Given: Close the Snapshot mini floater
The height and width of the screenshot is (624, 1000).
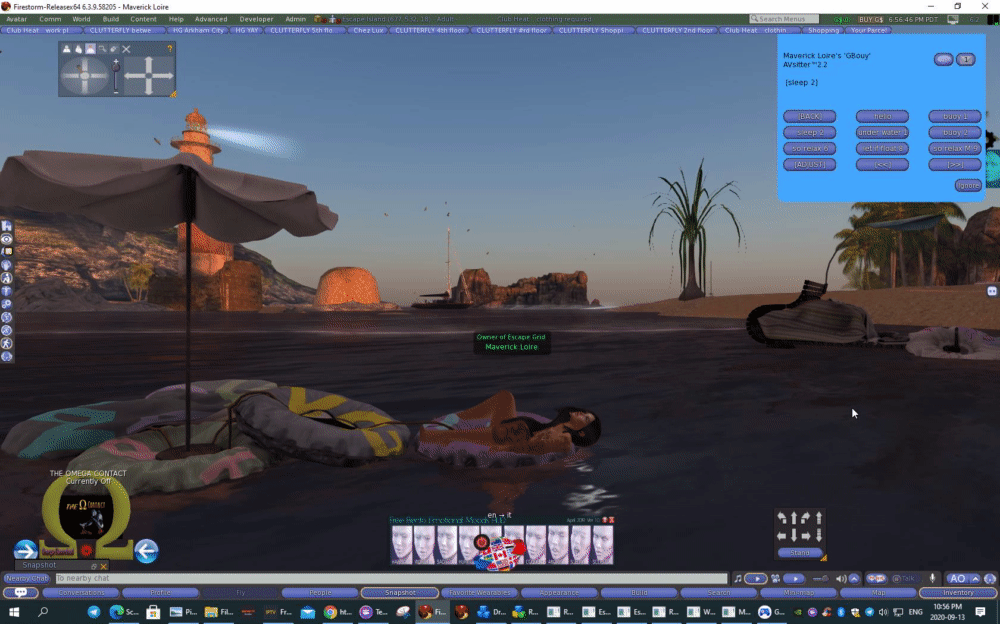Looking at the screenshot, I should point(103,566).
